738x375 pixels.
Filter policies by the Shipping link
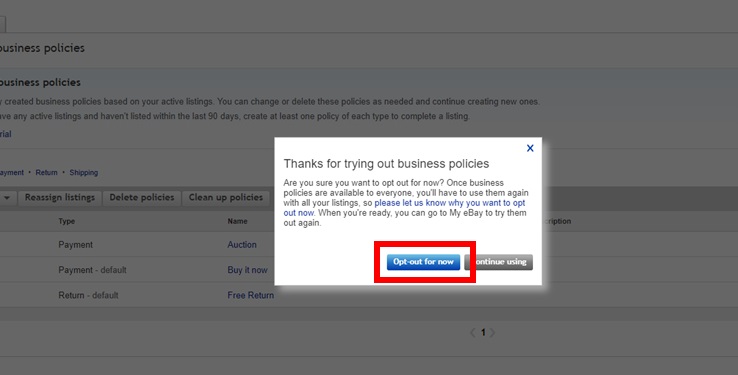[83, 173]
